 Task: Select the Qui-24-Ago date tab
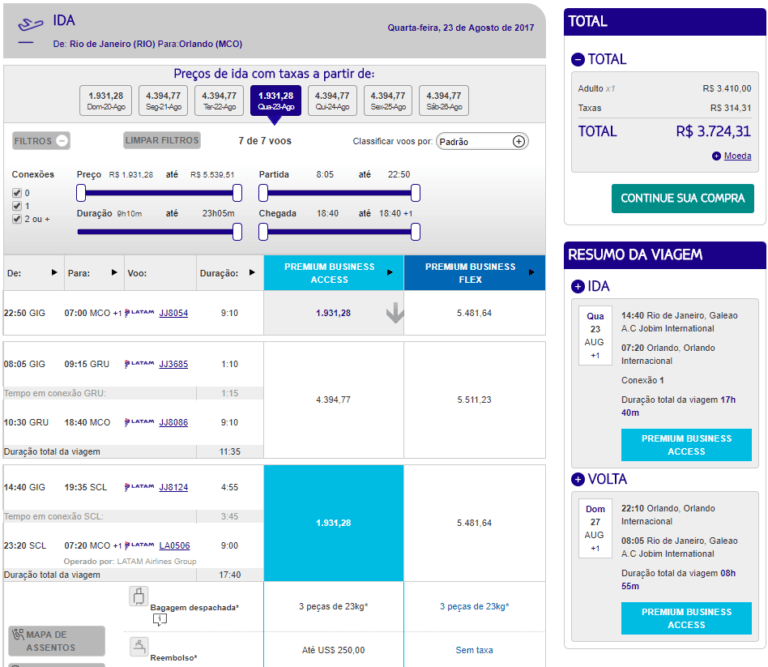[x=331, y=100]
